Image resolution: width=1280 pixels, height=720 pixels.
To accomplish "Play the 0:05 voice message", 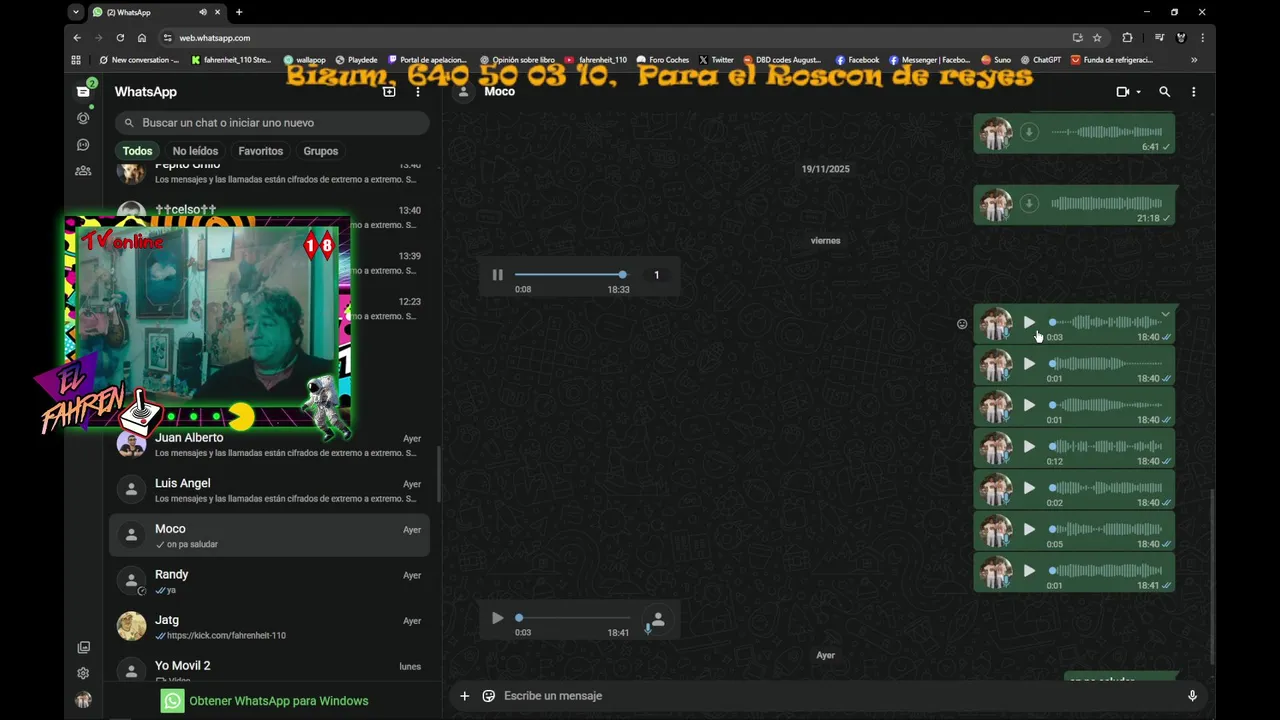I will pyautogui.click(x=1029, y=530).
